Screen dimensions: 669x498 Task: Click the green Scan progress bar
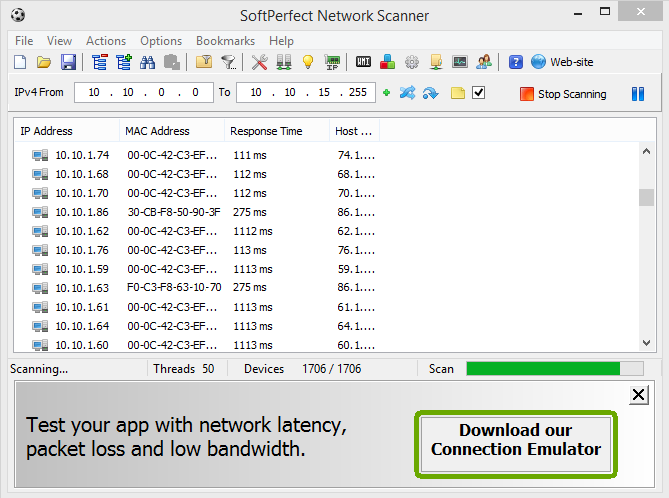click(x=555, y=369)
